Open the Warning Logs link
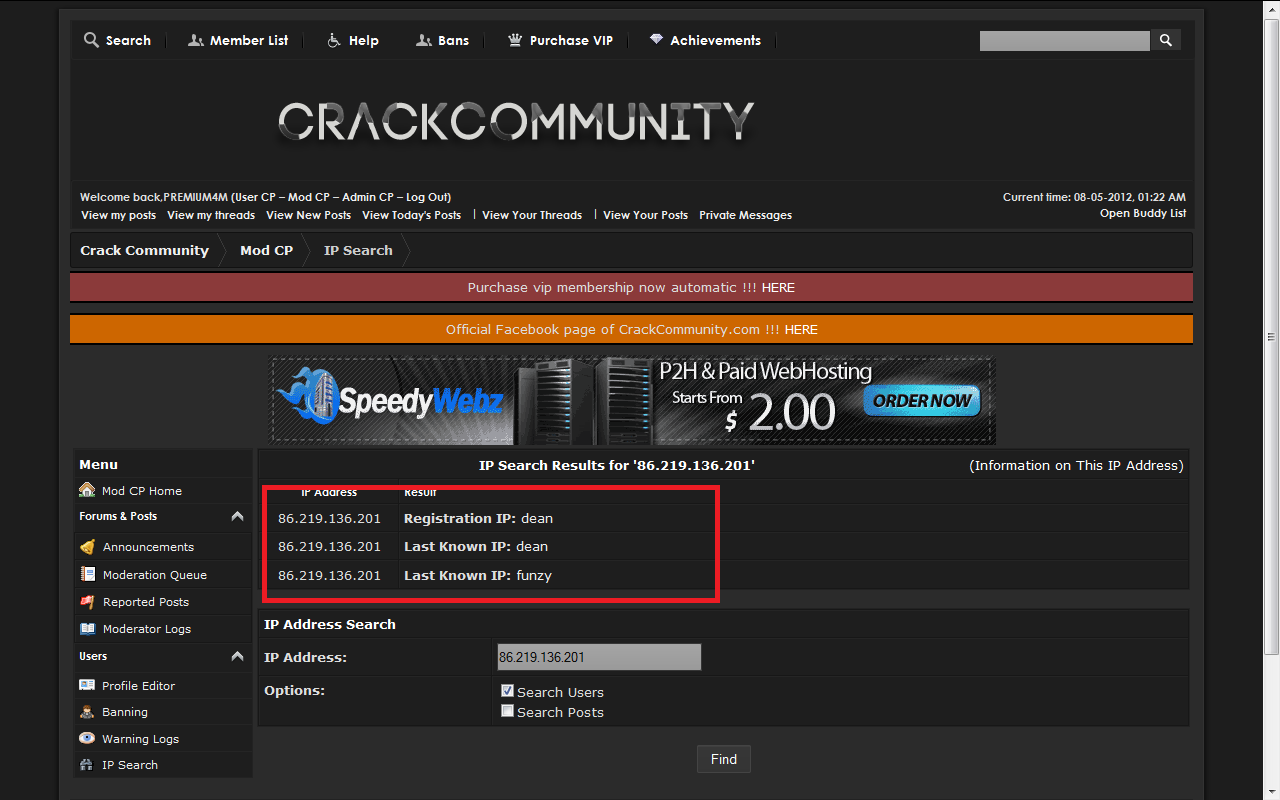The width and height of the screenshot is (1280, 800). point(140,739)
